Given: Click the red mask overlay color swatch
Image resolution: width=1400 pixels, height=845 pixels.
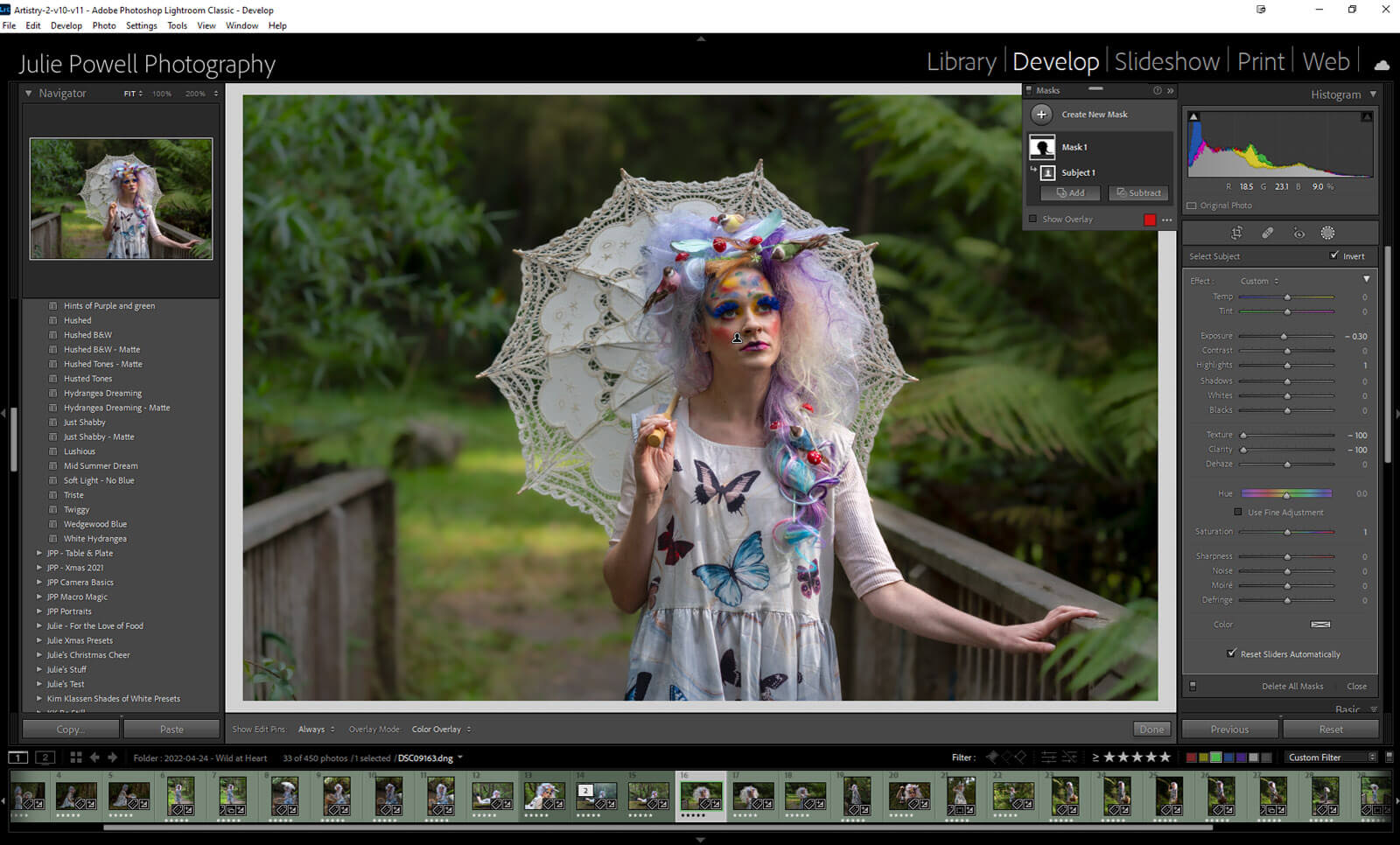Looking at the screenshot, I should point(1150,220).
